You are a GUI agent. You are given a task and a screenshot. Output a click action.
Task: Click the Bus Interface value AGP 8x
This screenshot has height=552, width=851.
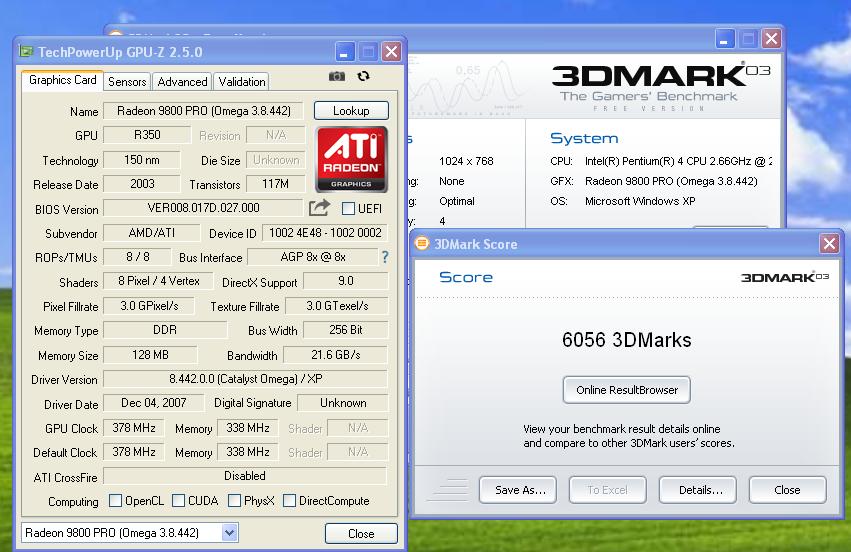coord(313,257)
